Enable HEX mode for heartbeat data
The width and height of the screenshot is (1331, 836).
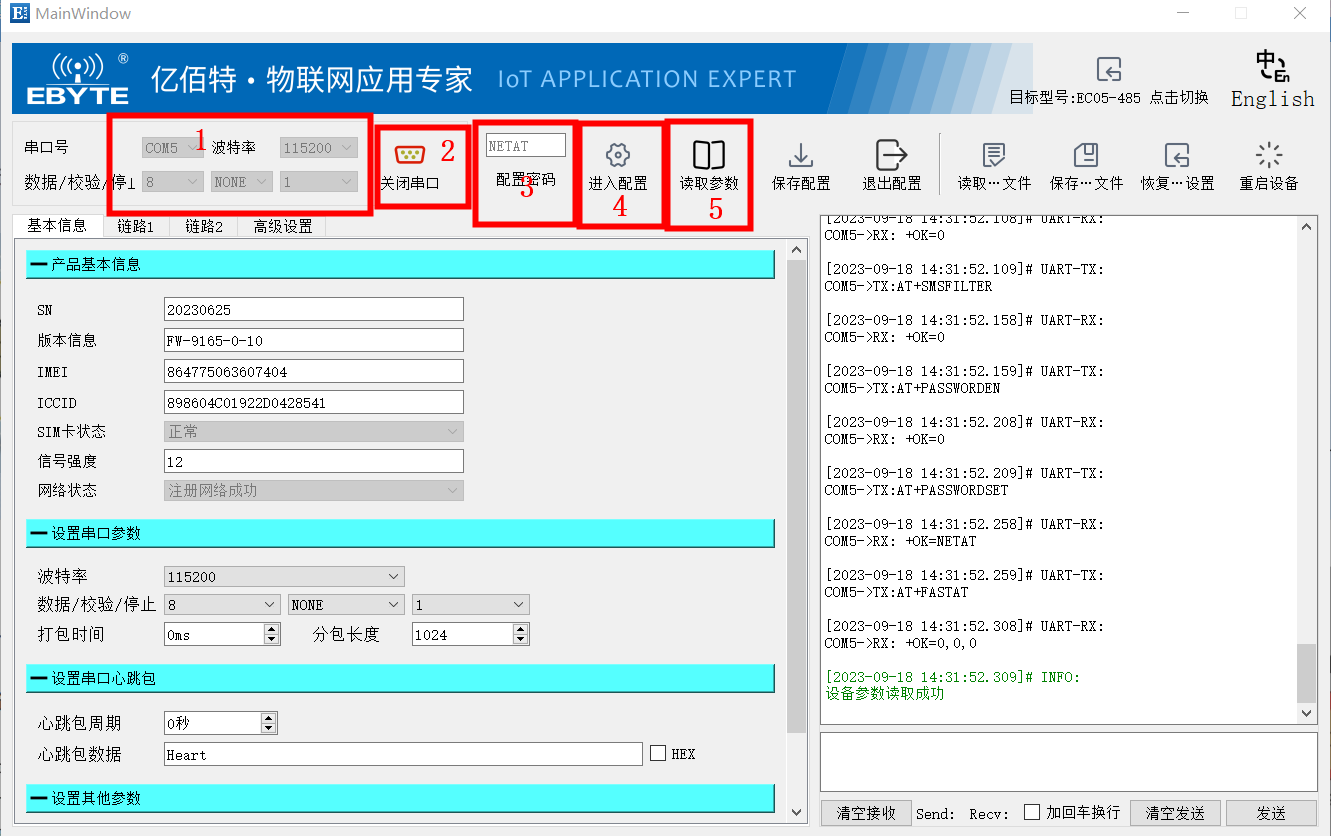point(657,753)
